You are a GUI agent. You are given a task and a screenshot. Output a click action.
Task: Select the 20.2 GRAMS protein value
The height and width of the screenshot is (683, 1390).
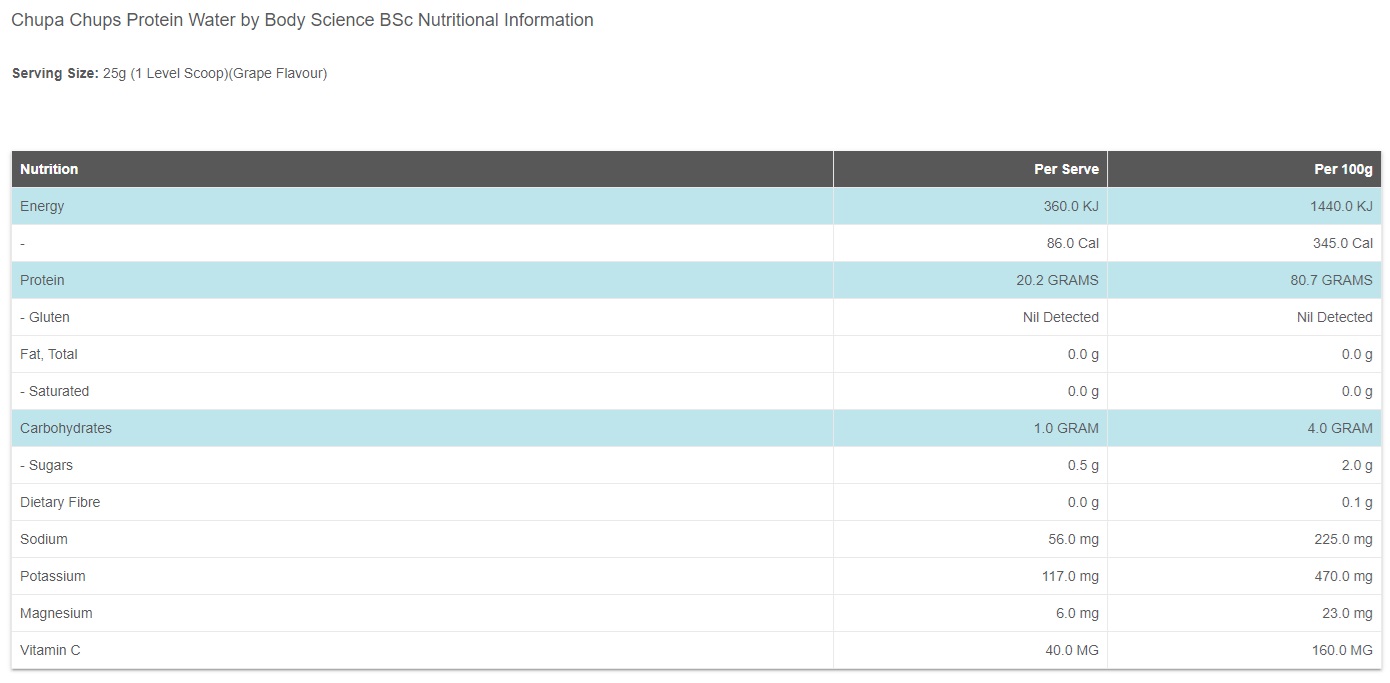coord(1057,280)
